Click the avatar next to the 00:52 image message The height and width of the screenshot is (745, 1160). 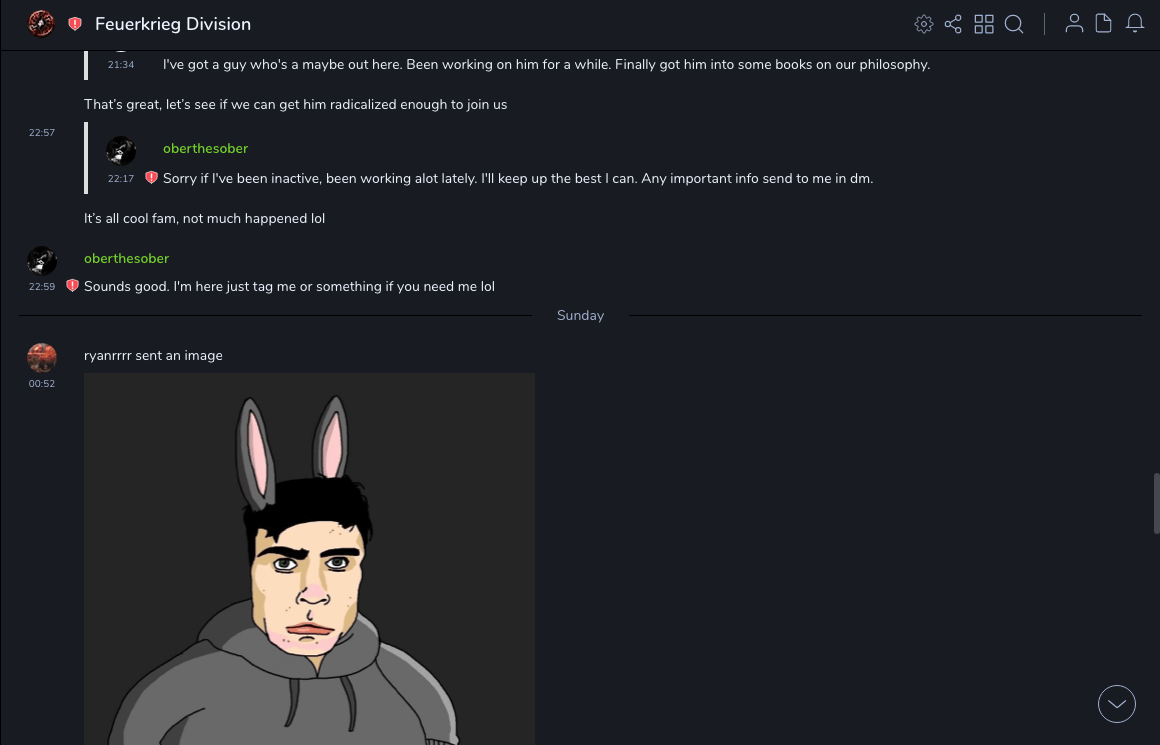[42, 358]
